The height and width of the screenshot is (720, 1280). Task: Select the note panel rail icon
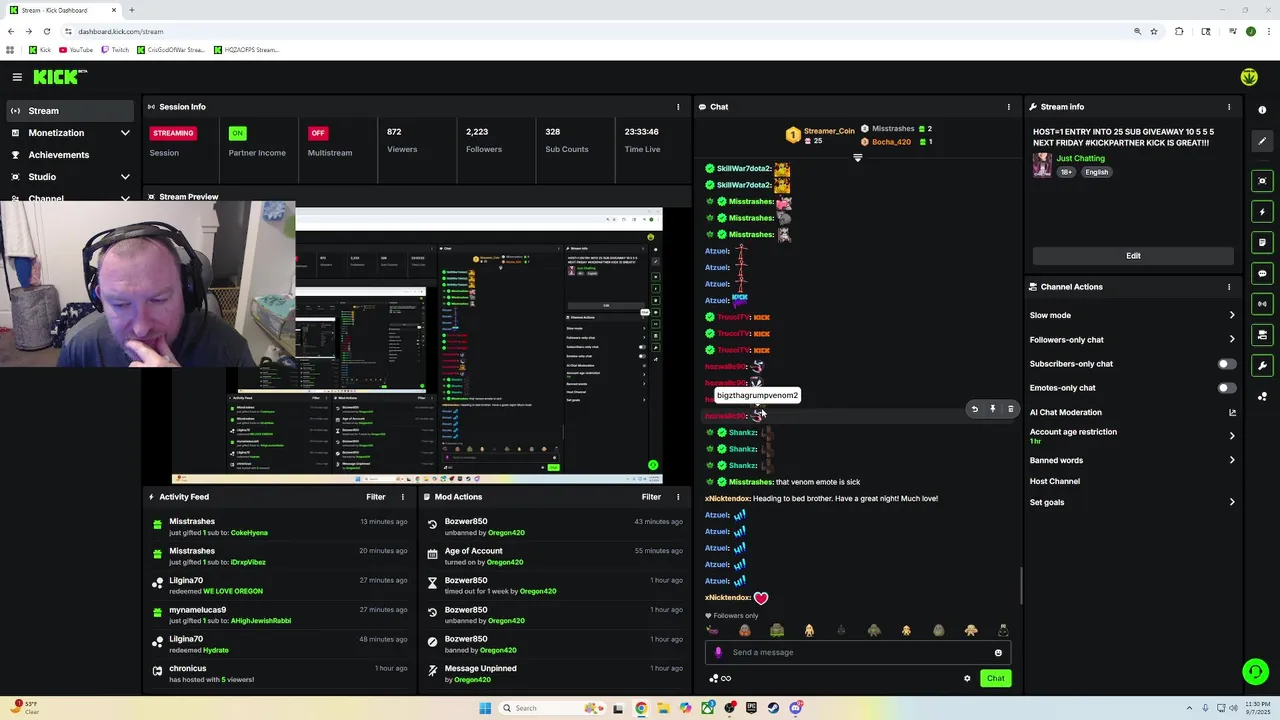1262,243
